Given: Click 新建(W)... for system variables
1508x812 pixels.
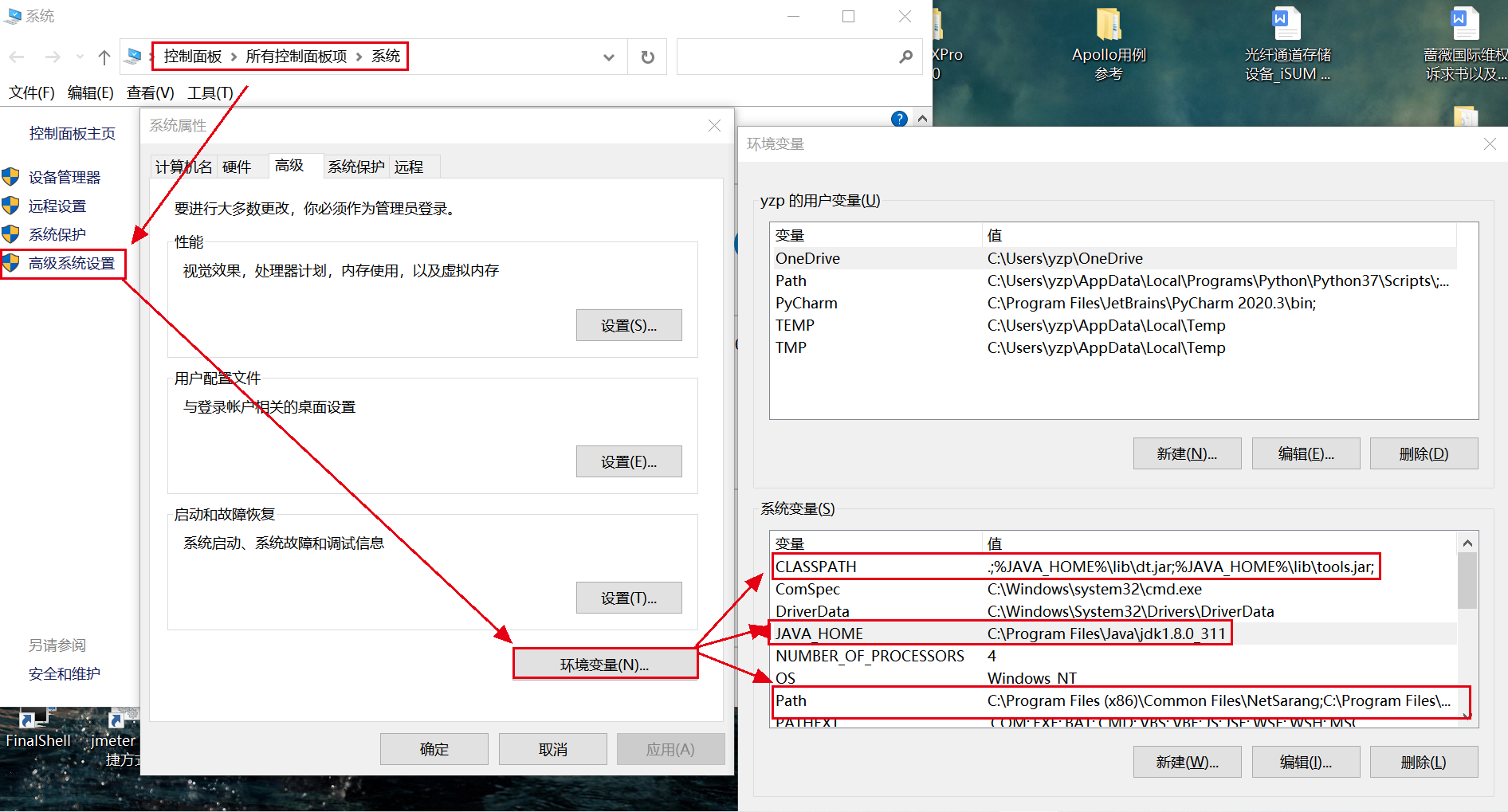Looking at the screenshot, I should [1188, 762].
